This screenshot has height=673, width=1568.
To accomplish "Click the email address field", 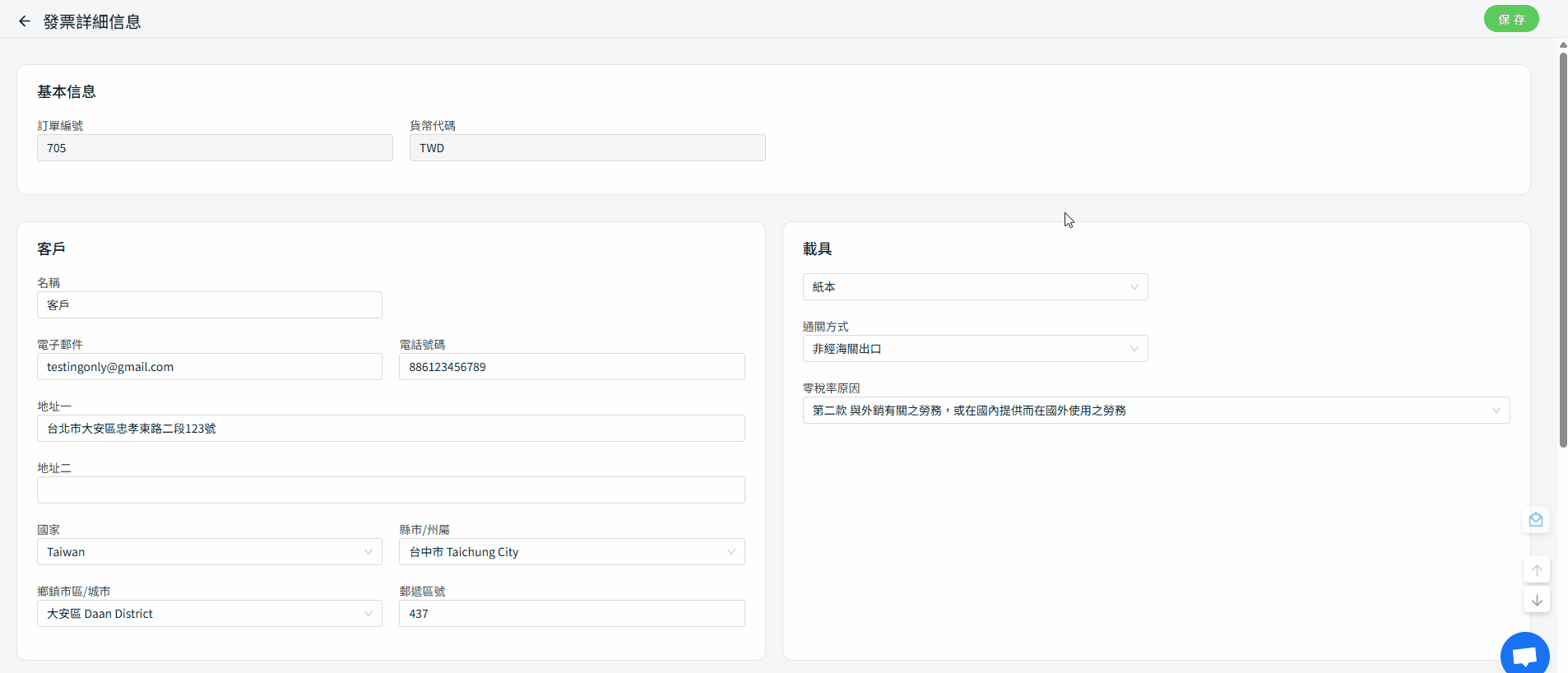I will pyautogui.click(x=209, y=367).
